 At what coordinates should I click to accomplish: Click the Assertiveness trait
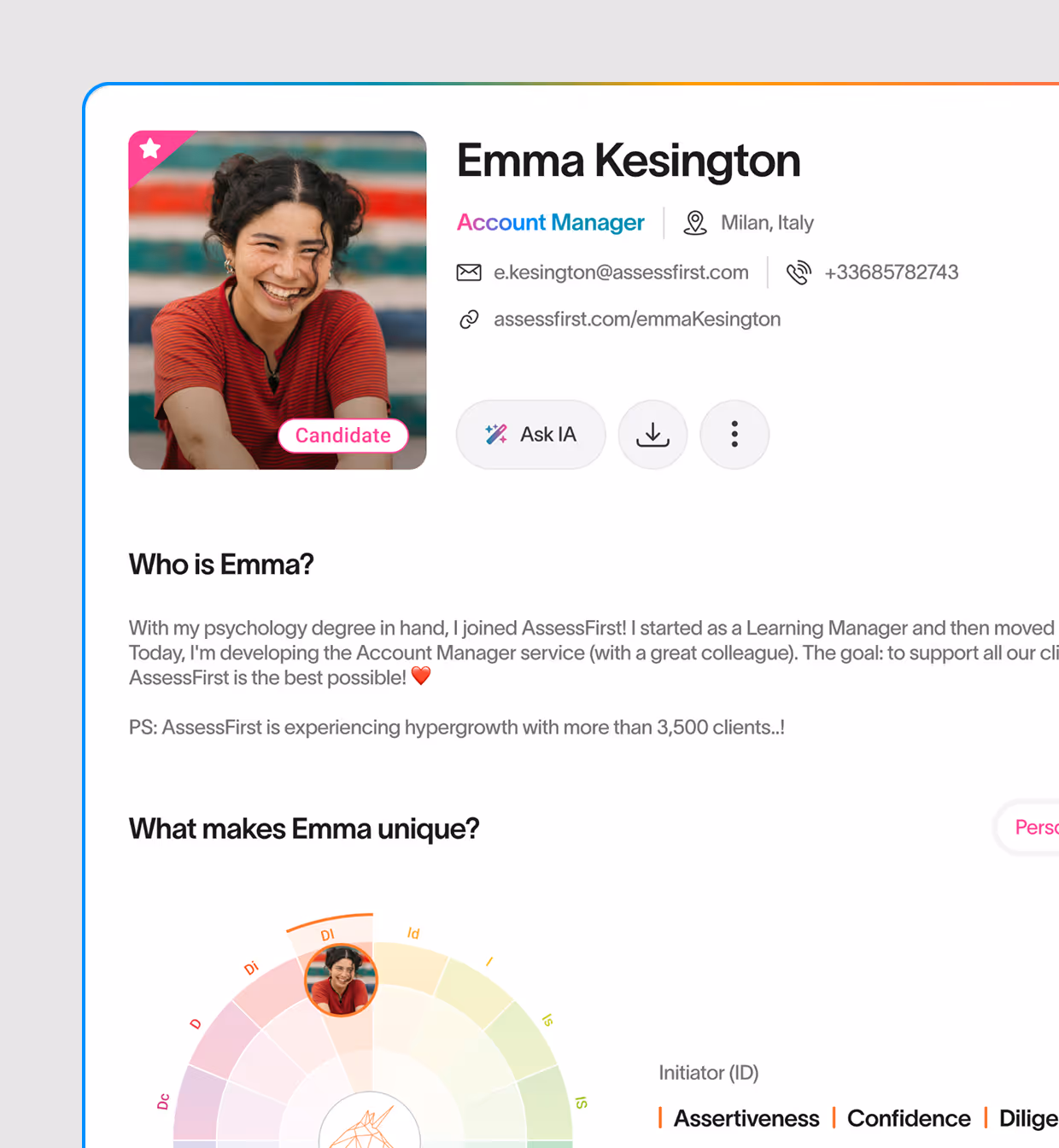point(746,1119)
